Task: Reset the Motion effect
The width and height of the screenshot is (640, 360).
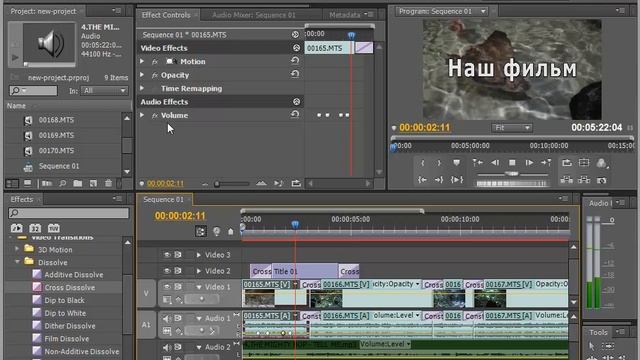Action: [x=295, y=61]
